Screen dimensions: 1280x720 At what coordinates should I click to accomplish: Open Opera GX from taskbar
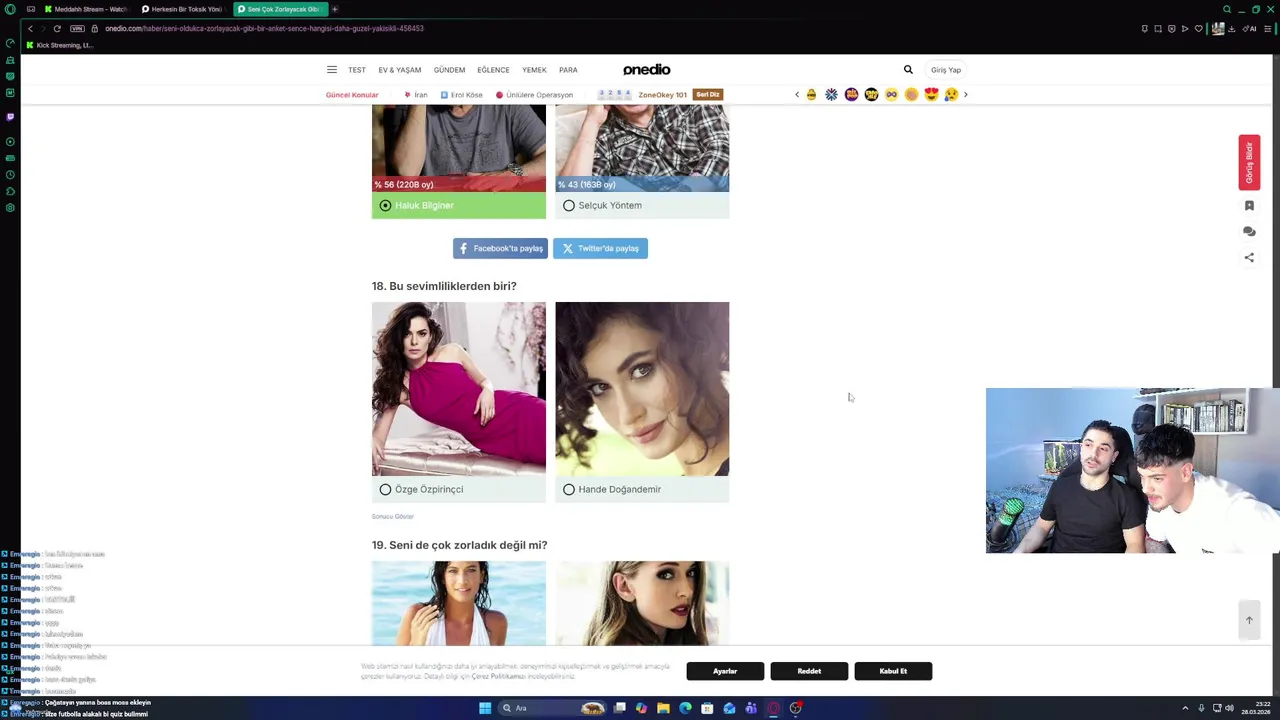pyautogui.click(x=773, y=708)
